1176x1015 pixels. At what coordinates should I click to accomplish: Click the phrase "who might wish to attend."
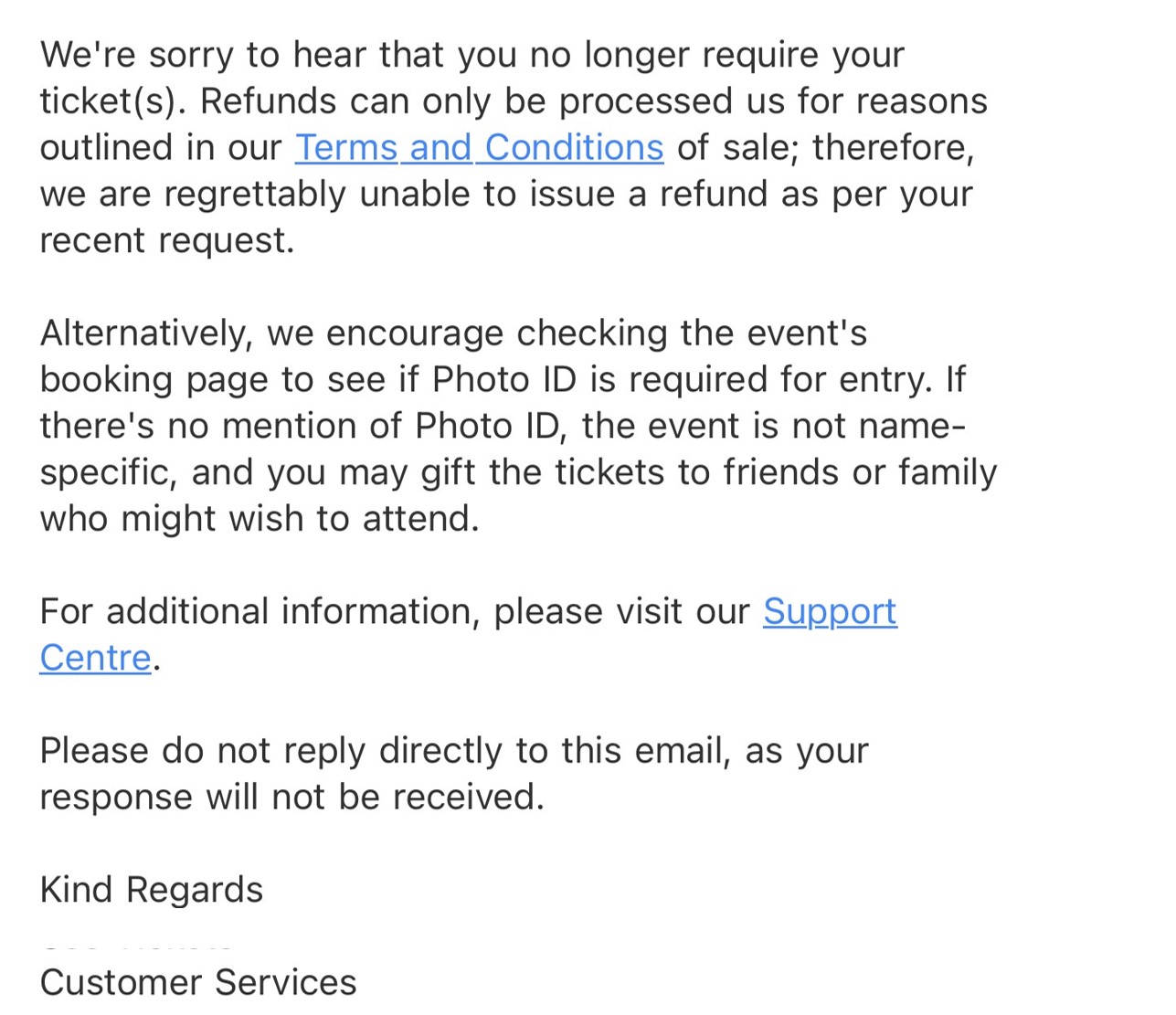point(260,519)
